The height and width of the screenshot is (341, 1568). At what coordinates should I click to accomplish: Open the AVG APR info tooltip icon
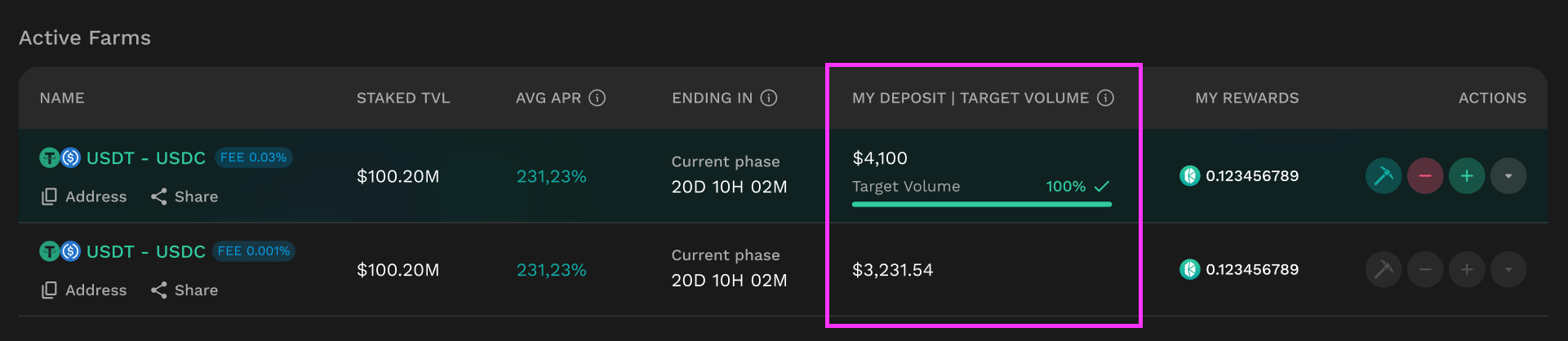click(597, 98)
